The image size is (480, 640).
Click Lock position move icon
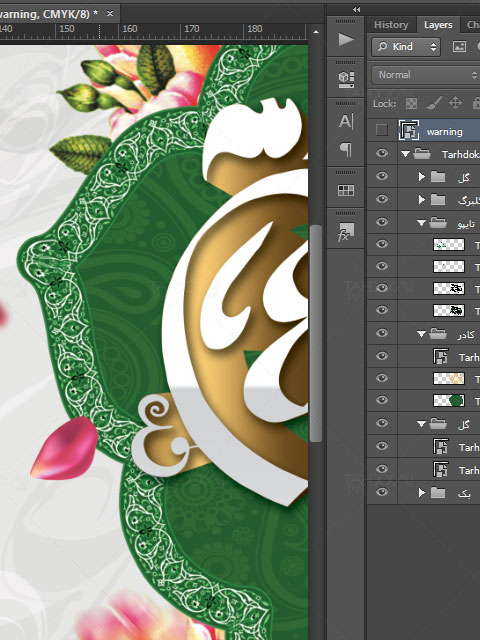(x=455, y=103)
